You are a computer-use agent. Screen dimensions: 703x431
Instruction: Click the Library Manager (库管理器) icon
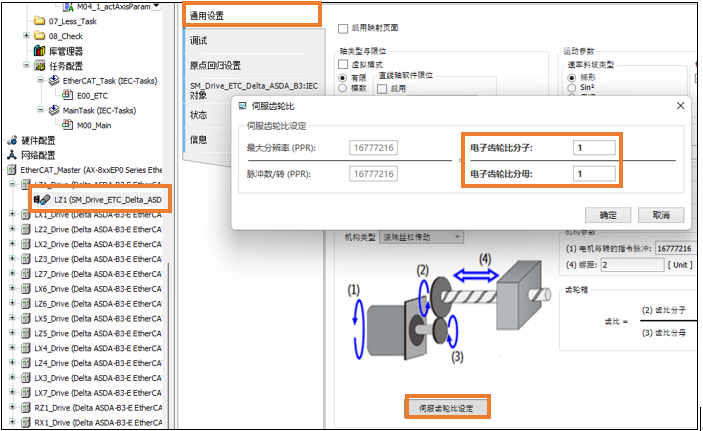click(x=39, y=51)
